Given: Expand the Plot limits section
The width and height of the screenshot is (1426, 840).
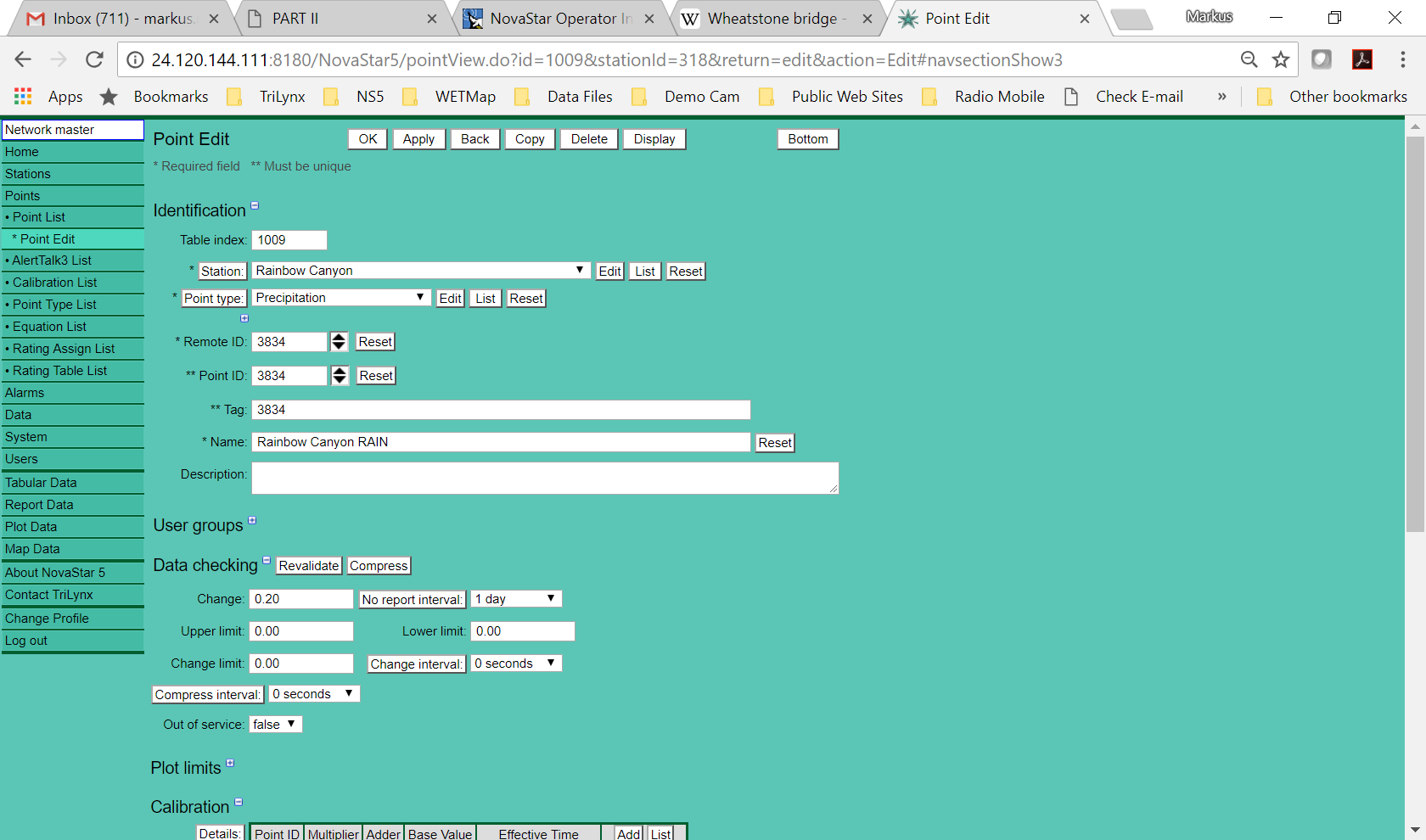Looking at the screenshot, I should point(230,763).
